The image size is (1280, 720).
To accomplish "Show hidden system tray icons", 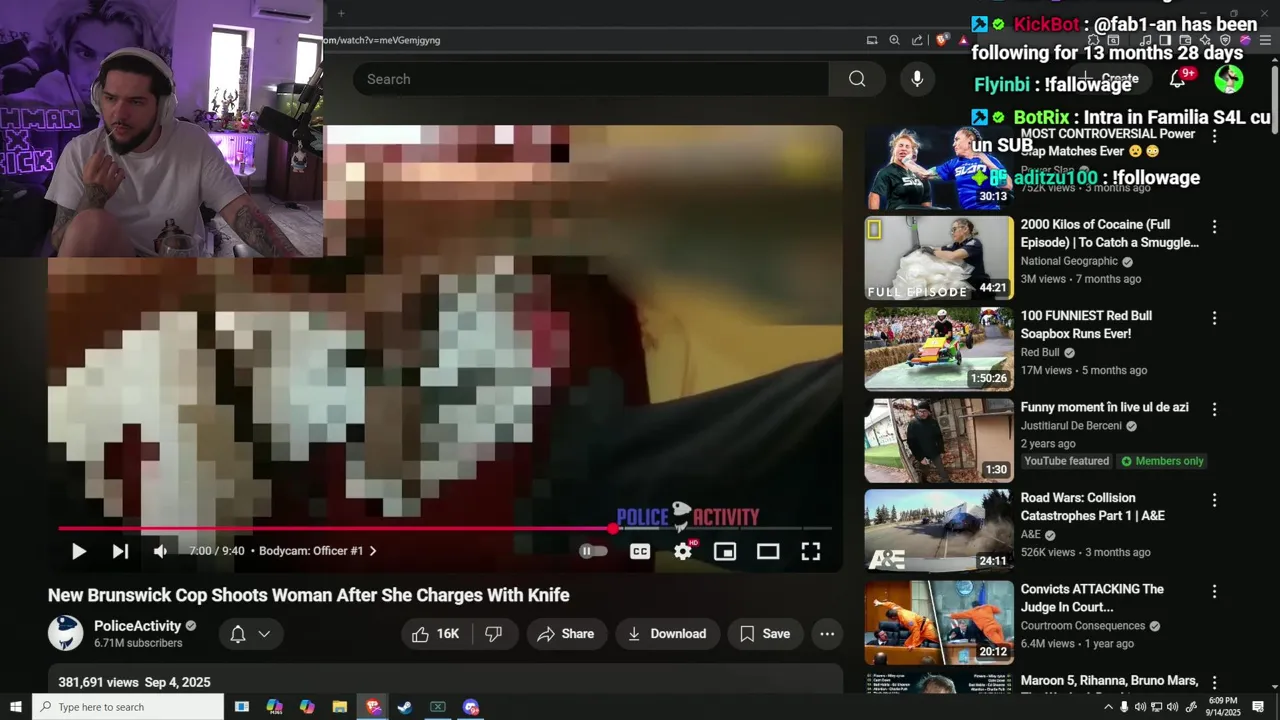I will pyautogui.click(x=1108, y=707).
